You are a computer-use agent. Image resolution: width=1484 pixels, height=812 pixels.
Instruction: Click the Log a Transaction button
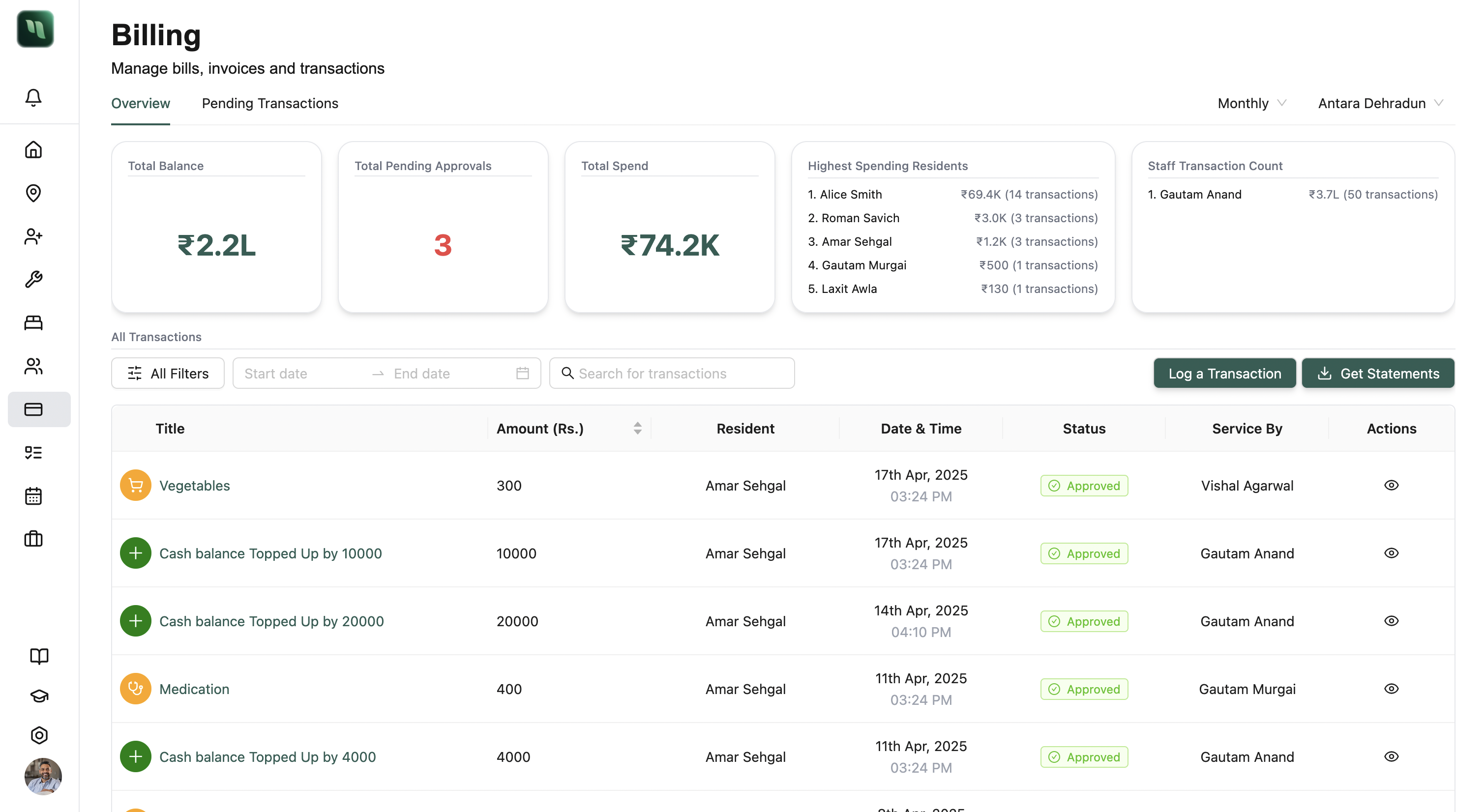pyautogui.click(x=1225, y=373)
